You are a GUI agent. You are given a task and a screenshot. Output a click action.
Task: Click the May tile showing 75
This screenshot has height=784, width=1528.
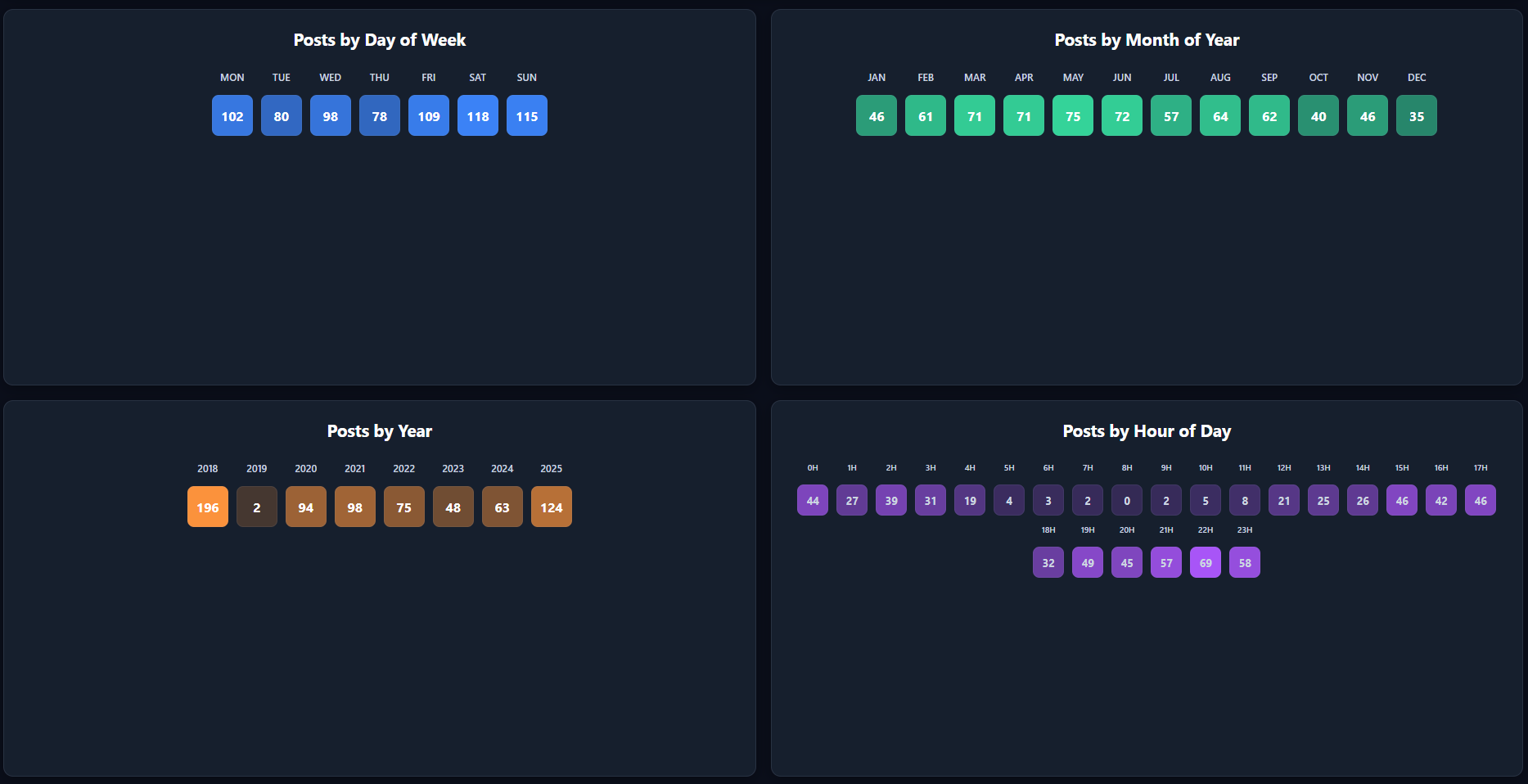coord(1073,115)
